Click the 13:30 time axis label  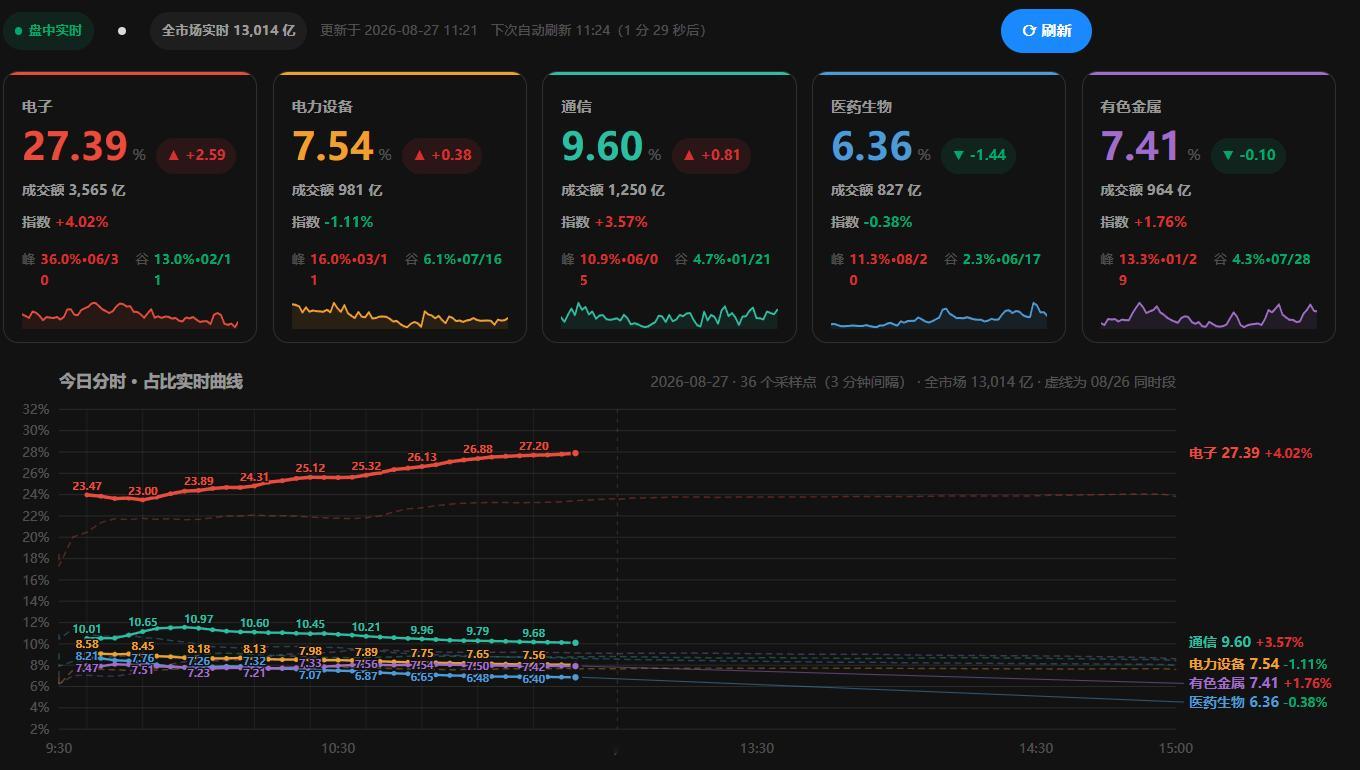(x=757, y=748)
